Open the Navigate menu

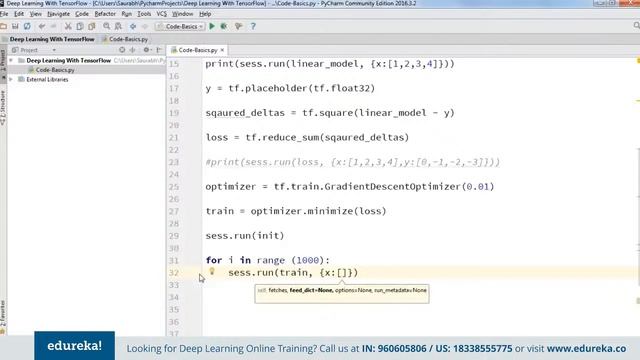[x=58, y=14]
